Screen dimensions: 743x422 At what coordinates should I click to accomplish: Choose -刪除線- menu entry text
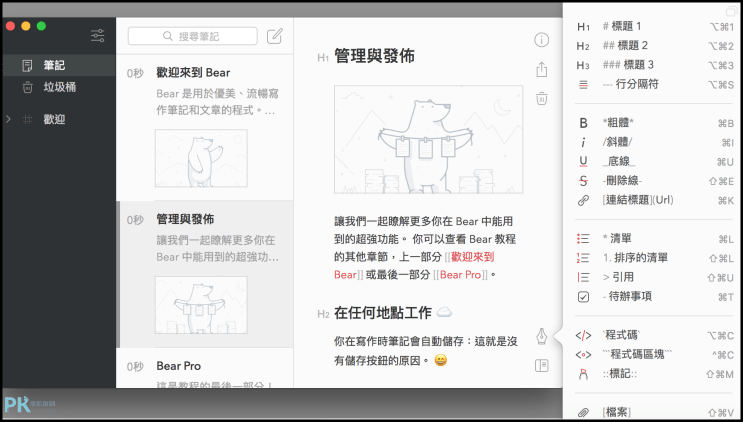tap(623, 181)
